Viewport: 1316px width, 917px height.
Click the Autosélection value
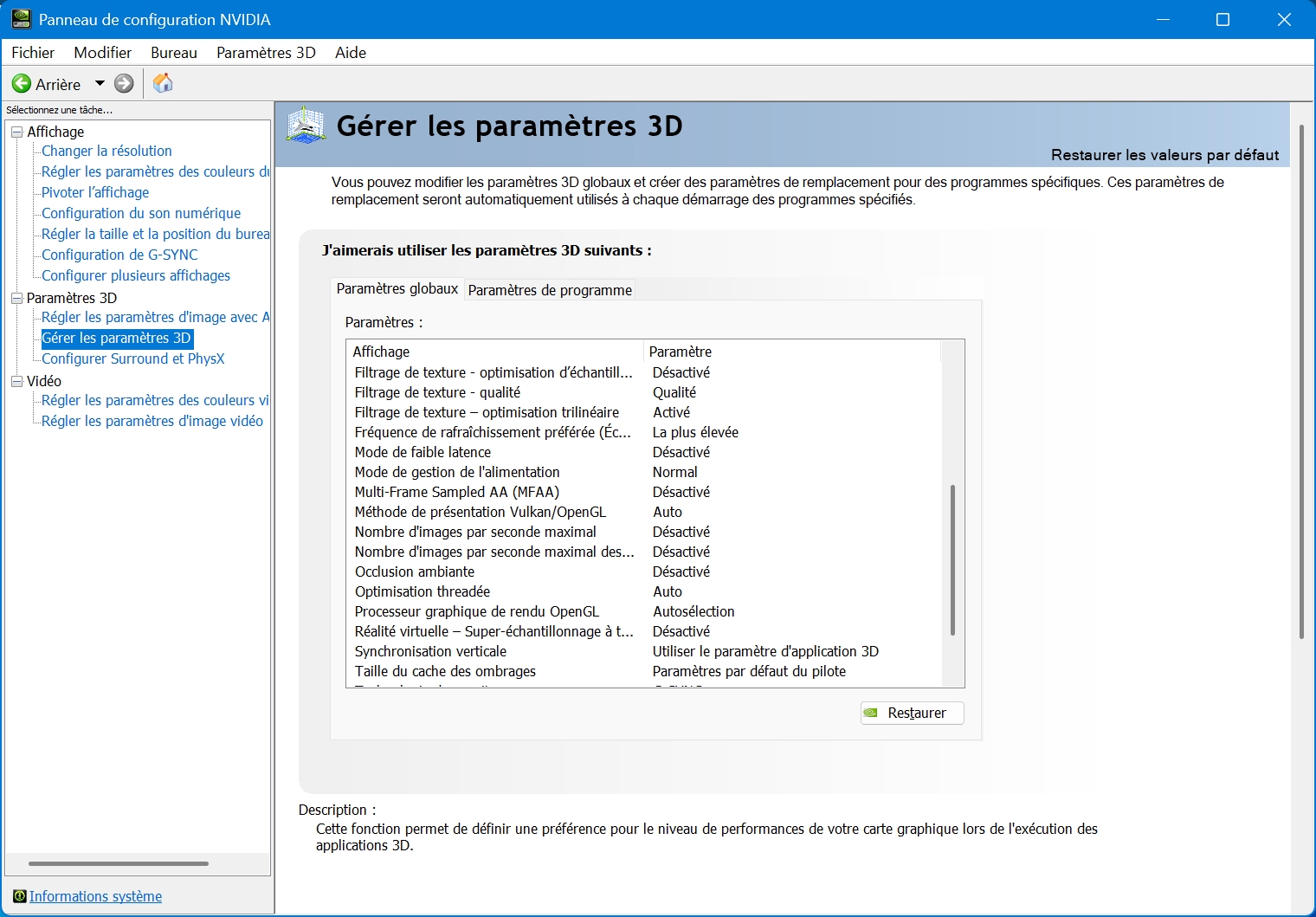693,611
